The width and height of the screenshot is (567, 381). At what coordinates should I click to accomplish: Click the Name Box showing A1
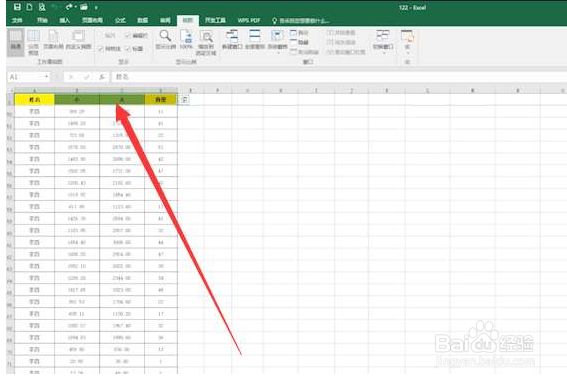pyautogui.click(x=25, y=77)
